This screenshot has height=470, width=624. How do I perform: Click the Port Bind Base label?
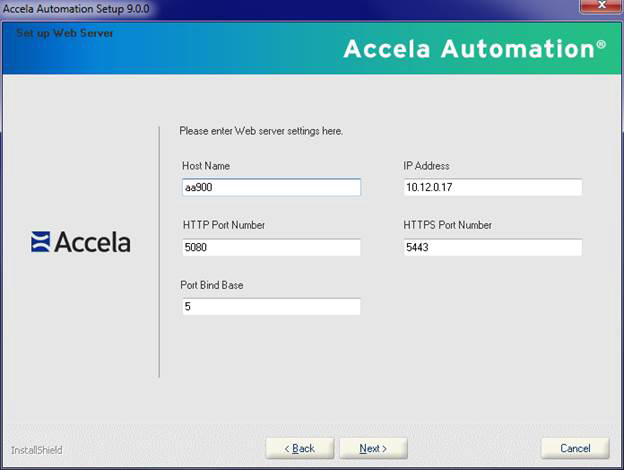pyautogui.click(x=212, y=285)
